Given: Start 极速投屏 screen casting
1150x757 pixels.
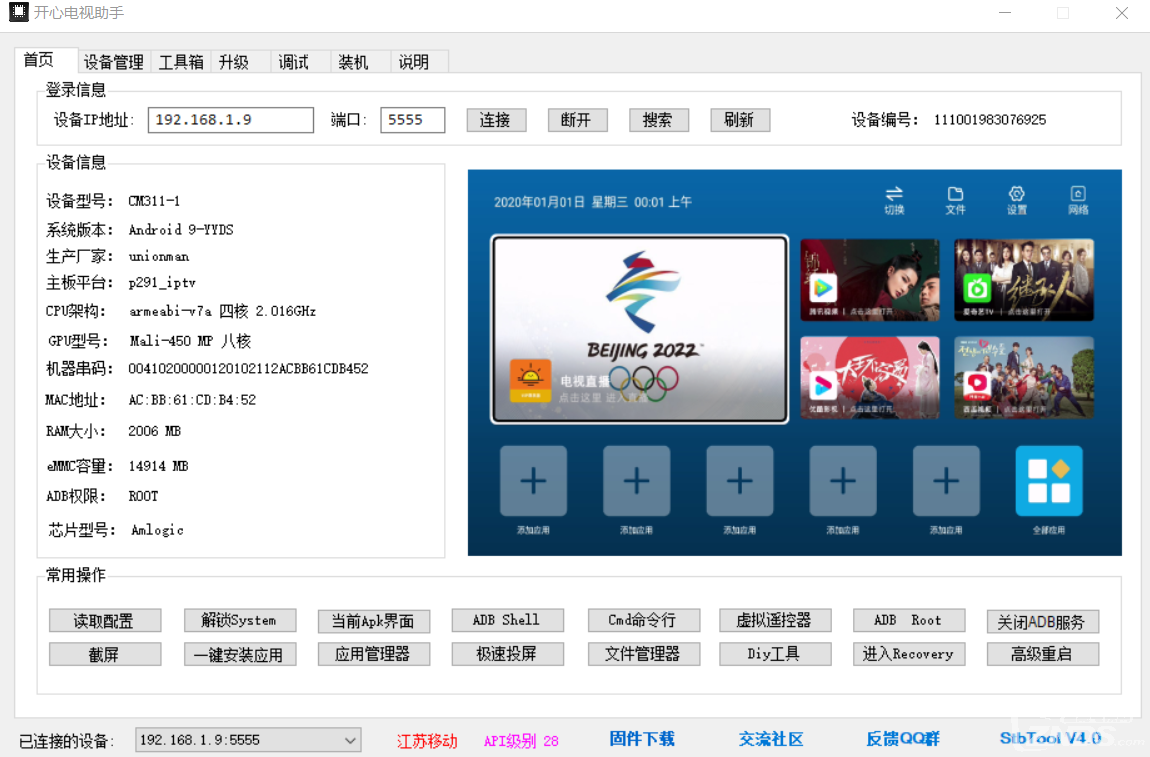Looking at the screenshot, I should pos(508,654).
